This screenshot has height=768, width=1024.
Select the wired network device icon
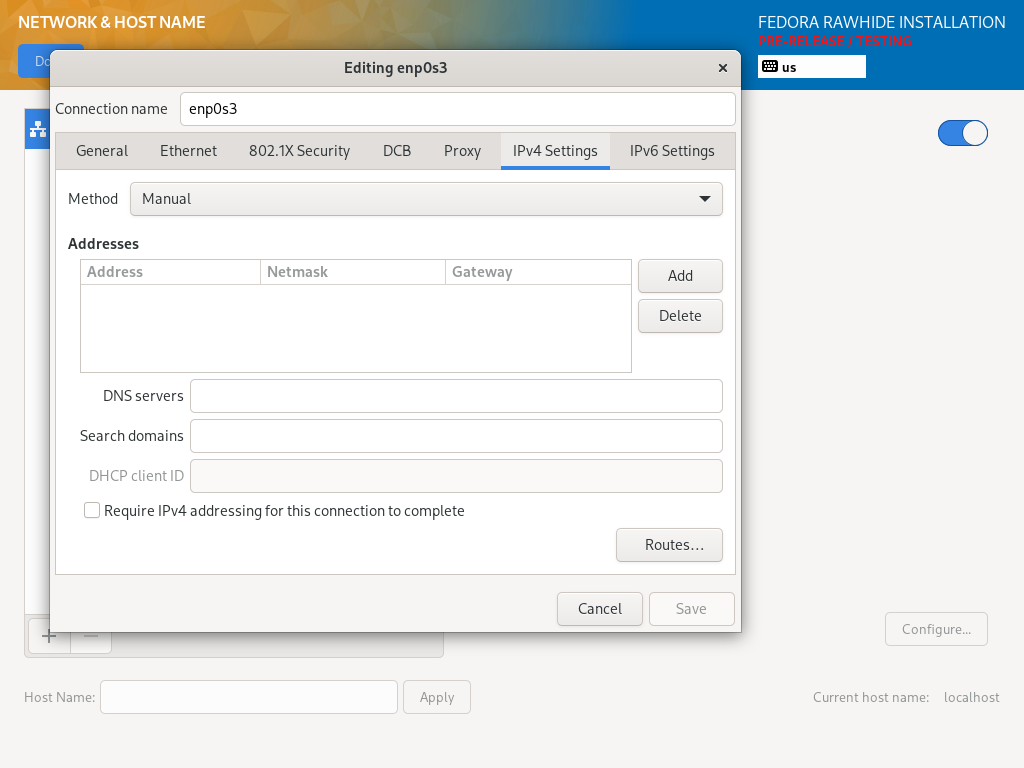click(x=38, y=129)
